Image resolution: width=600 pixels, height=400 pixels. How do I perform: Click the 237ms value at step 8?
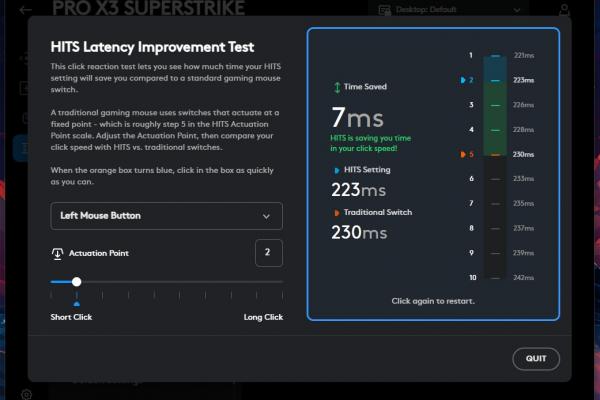click(523, 228)
